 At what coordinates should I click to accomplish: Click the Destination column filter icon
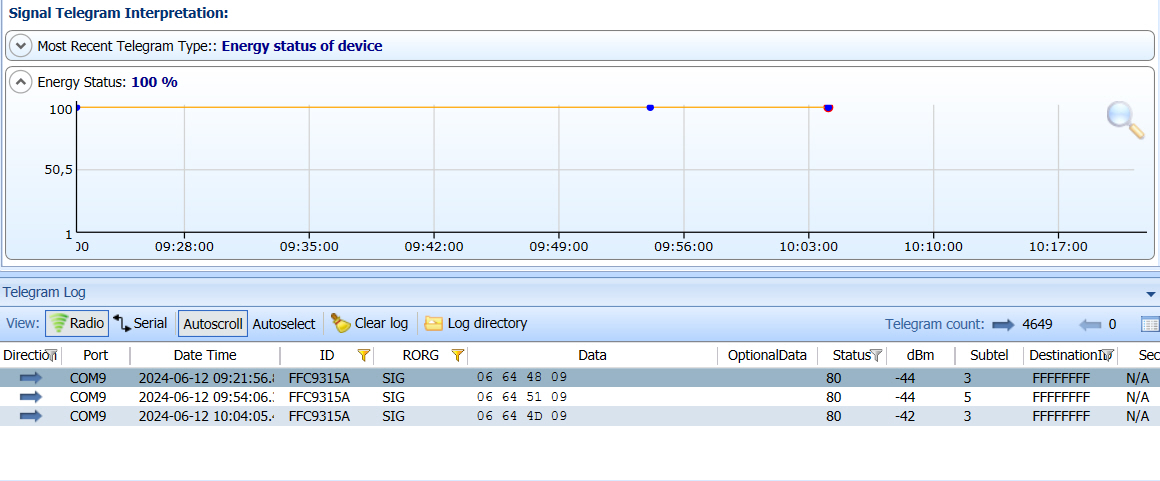point(1106,355)
